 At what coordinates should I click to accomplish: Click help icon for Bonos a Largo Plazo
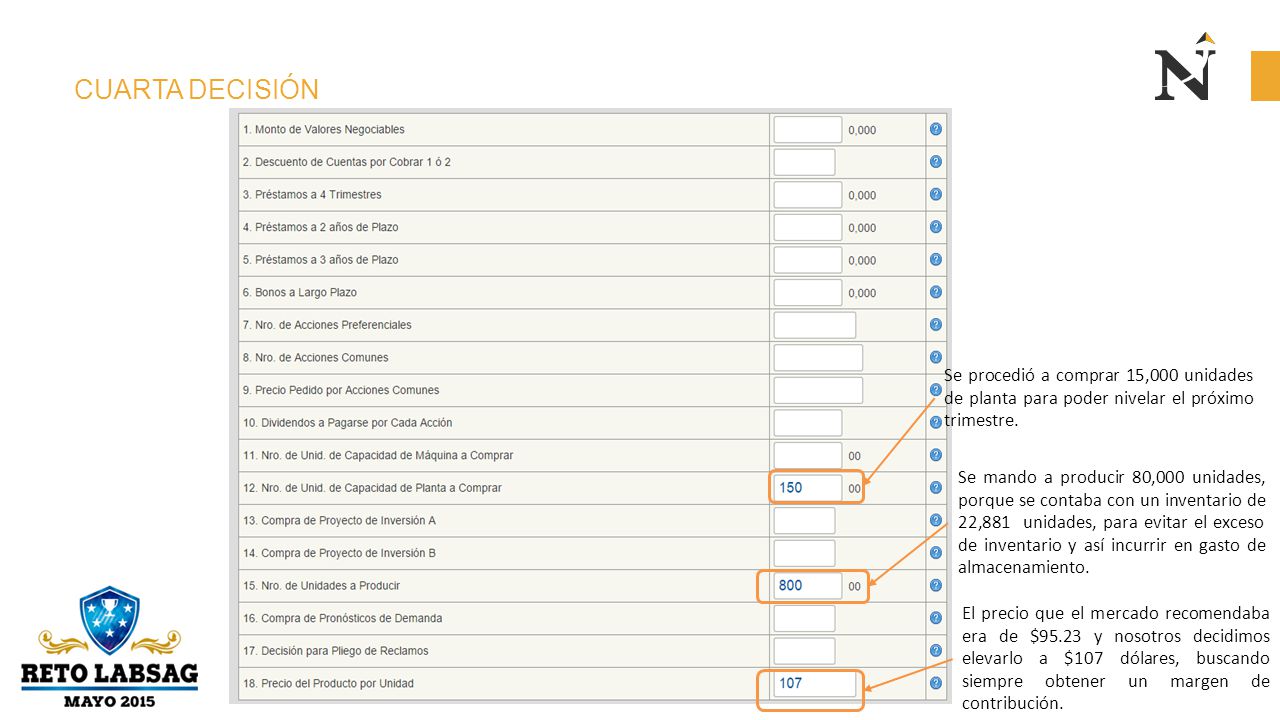[x=936, y=292]
